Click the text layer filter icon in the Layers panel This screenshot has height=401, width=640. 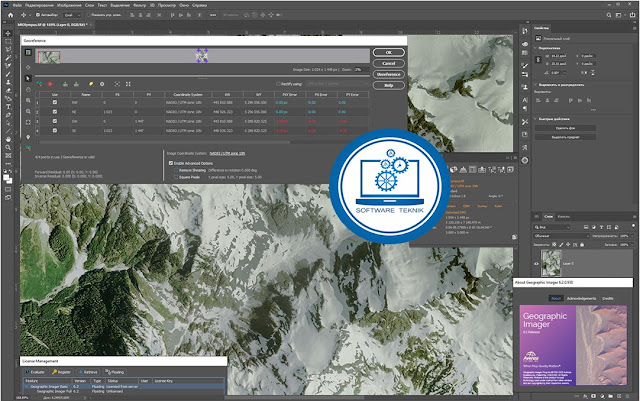point(601,227)
